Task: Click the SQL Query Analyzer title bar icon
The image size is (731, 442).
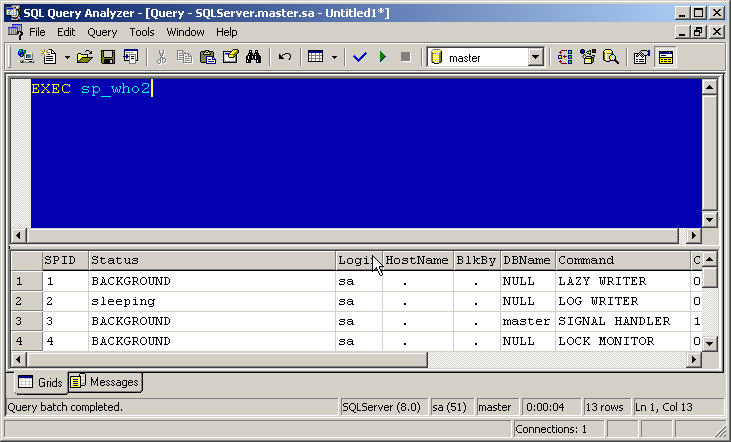Action: coord(13,13)
